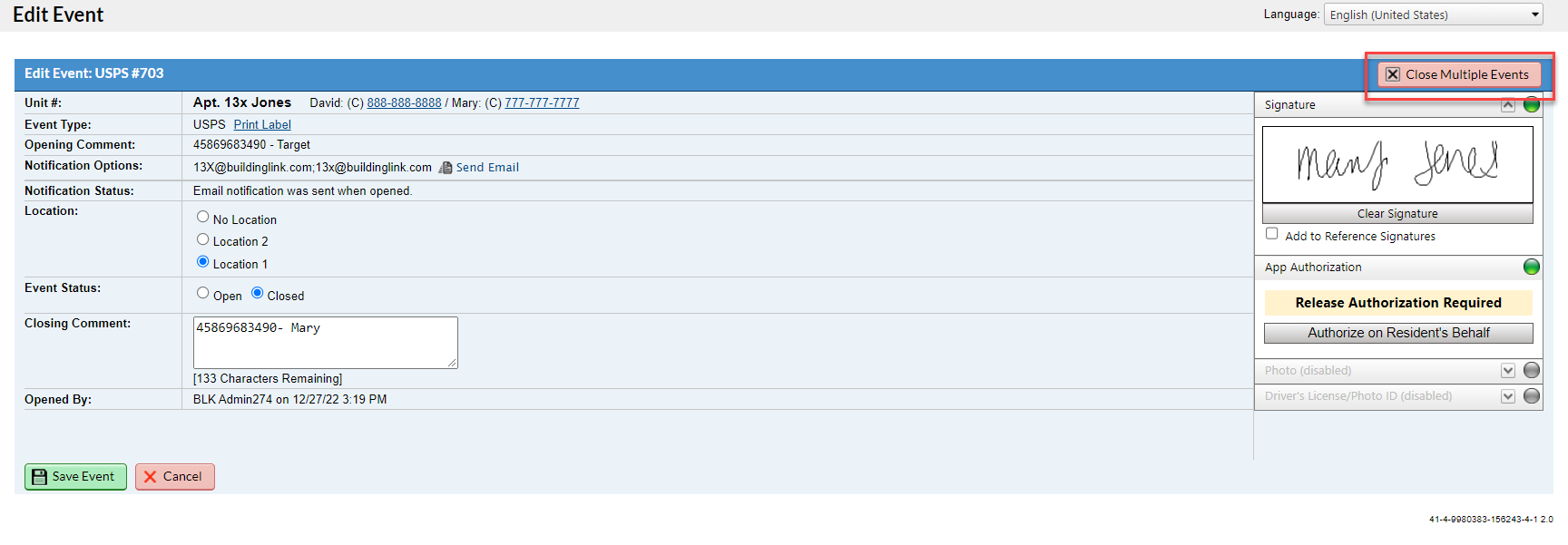Call Mary via the 777-777-7777 link
The image size is (1568, 545).
[542, 102]
